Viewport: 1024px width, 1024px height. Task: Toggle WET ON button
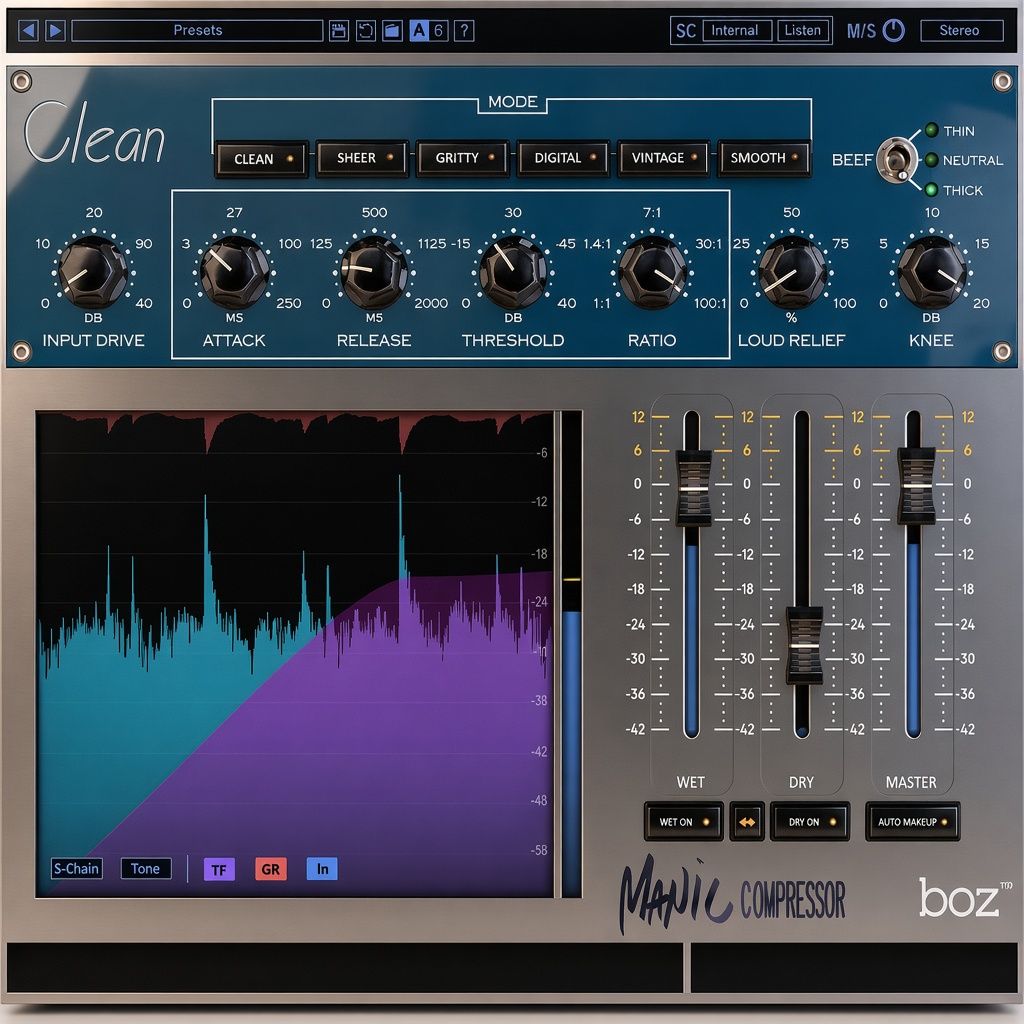683,822
